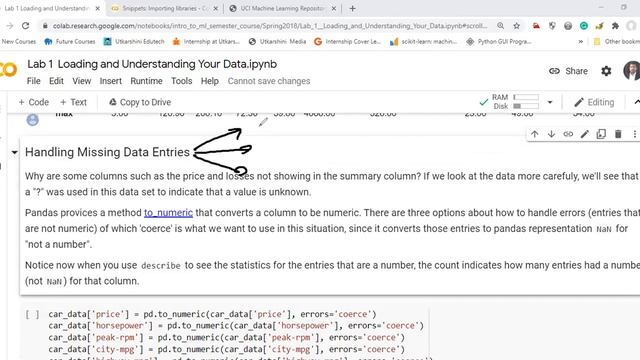The width and height of the screenshot is (640, 360).
Task: Copy link to cell icon
Action: (x=568, y=134)
